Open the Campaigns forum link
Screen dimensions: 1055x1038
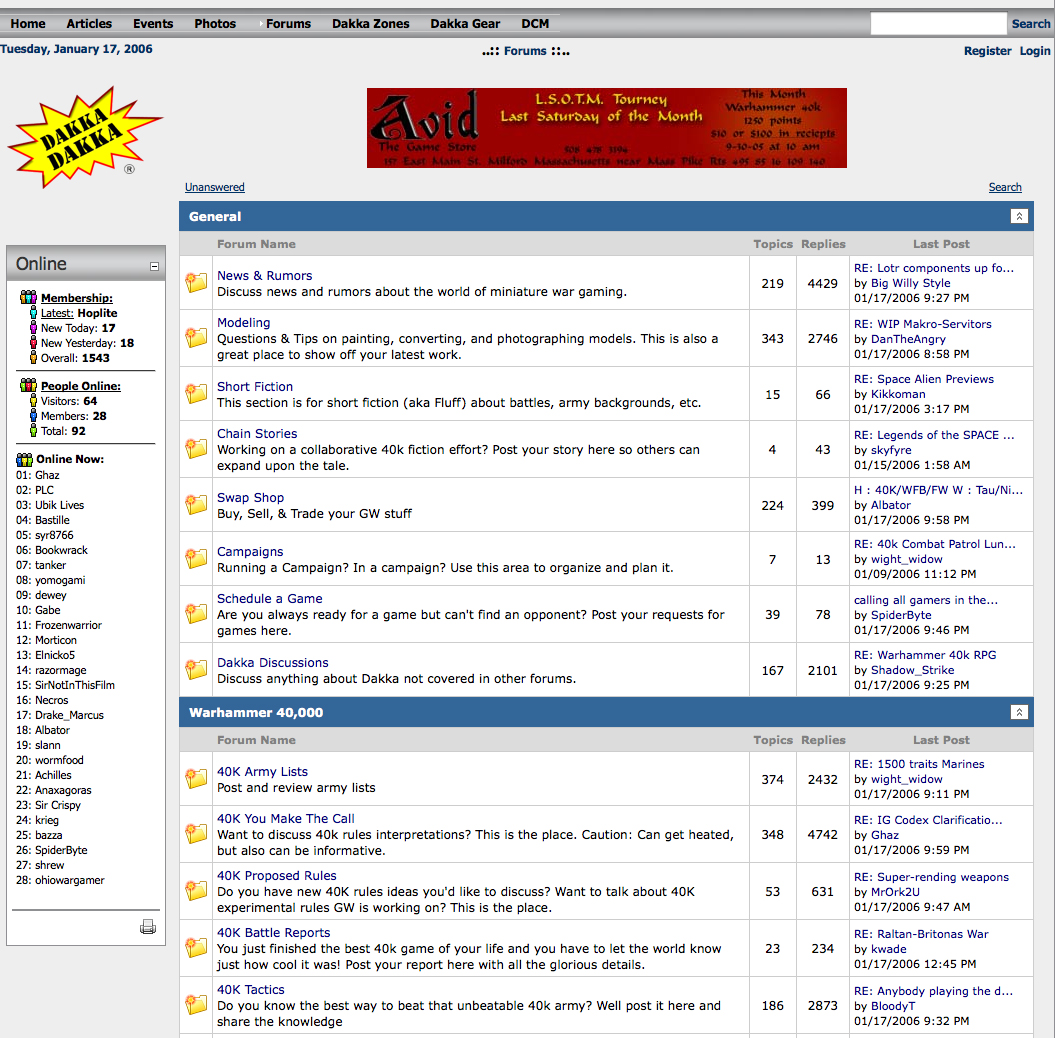click(x=250, y=551)
